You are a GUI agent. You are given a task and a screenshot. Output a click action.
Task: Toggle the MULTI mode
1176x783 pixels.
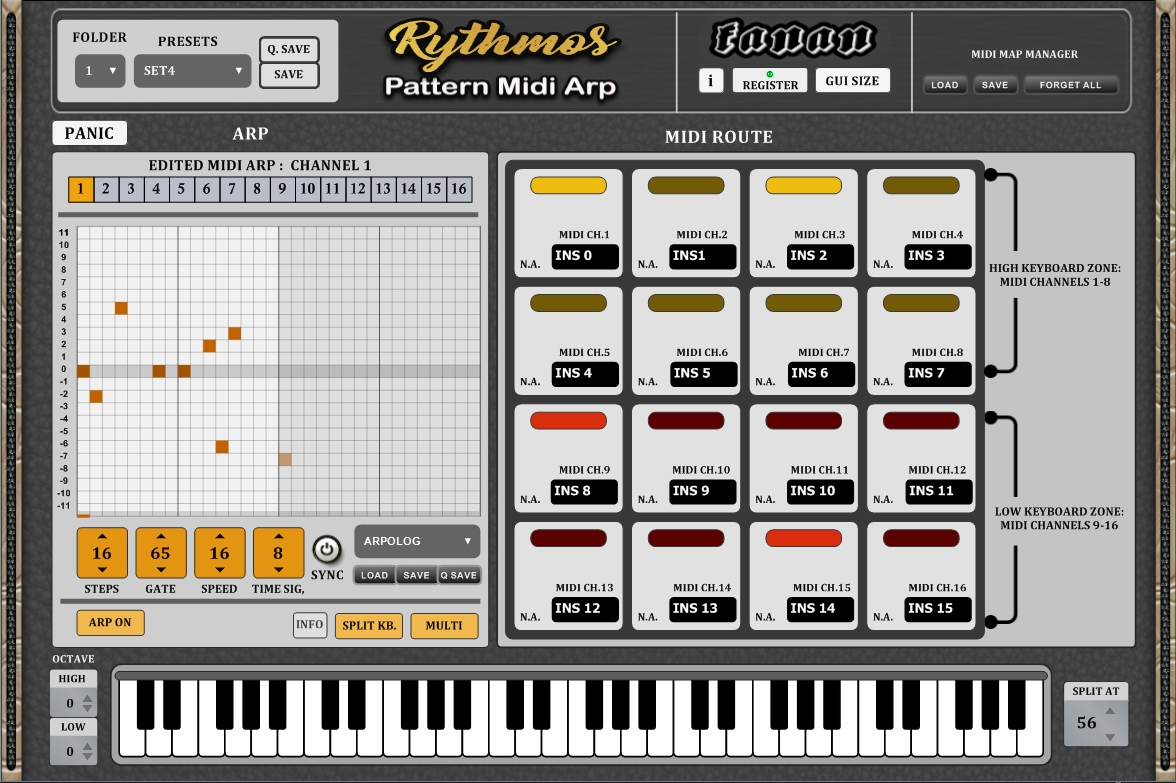[x=444, y=625]
